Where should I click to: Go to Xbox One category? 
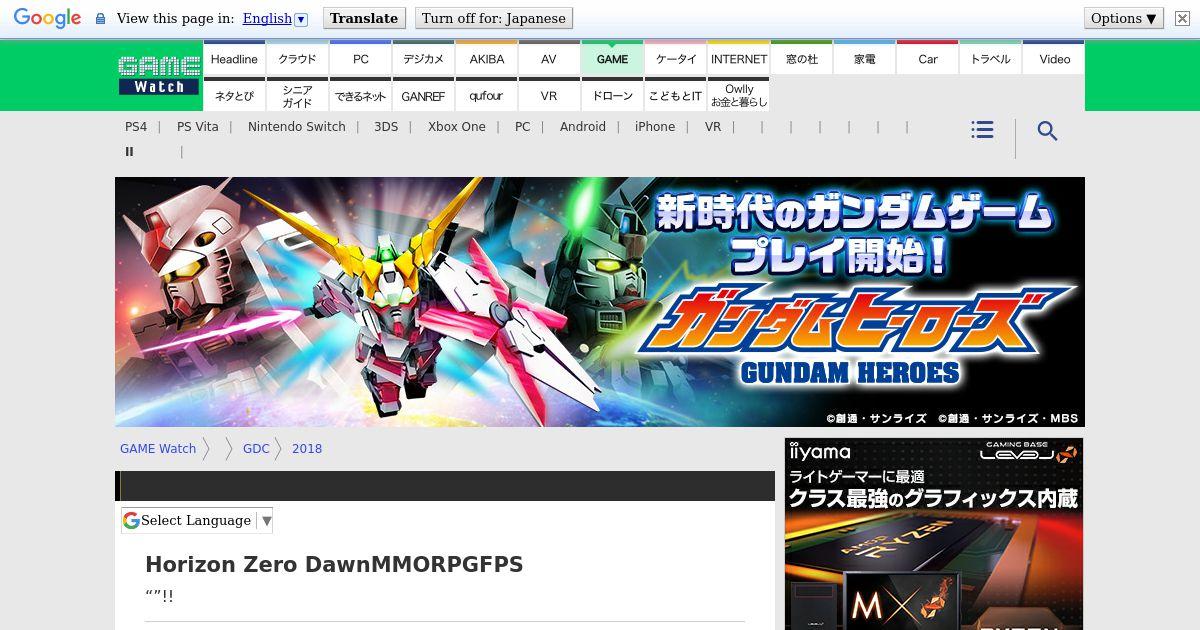pyautogui.click(x=457, y=127)
